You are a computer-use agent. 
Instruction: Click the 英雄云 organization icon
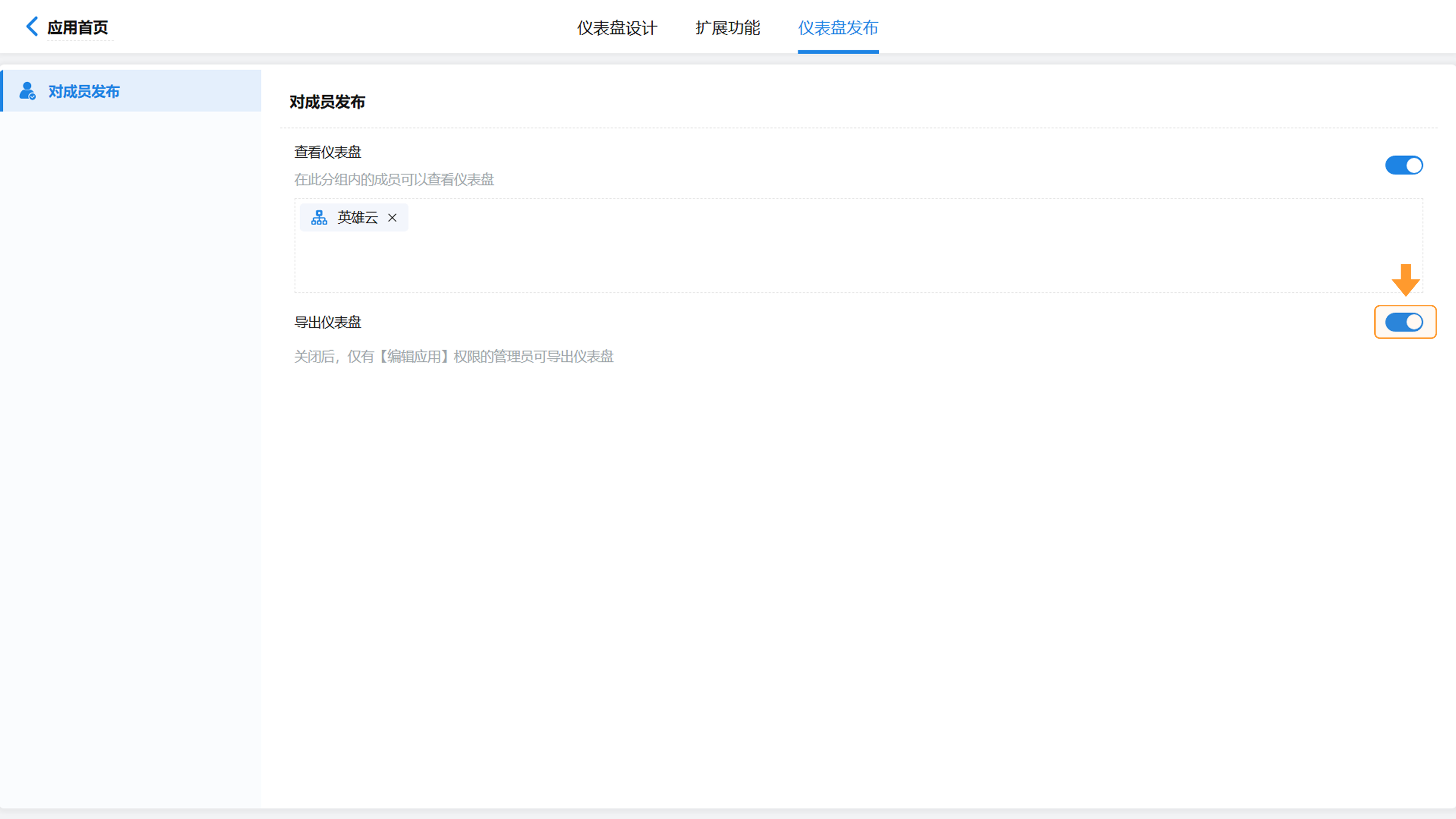point(319,218)
